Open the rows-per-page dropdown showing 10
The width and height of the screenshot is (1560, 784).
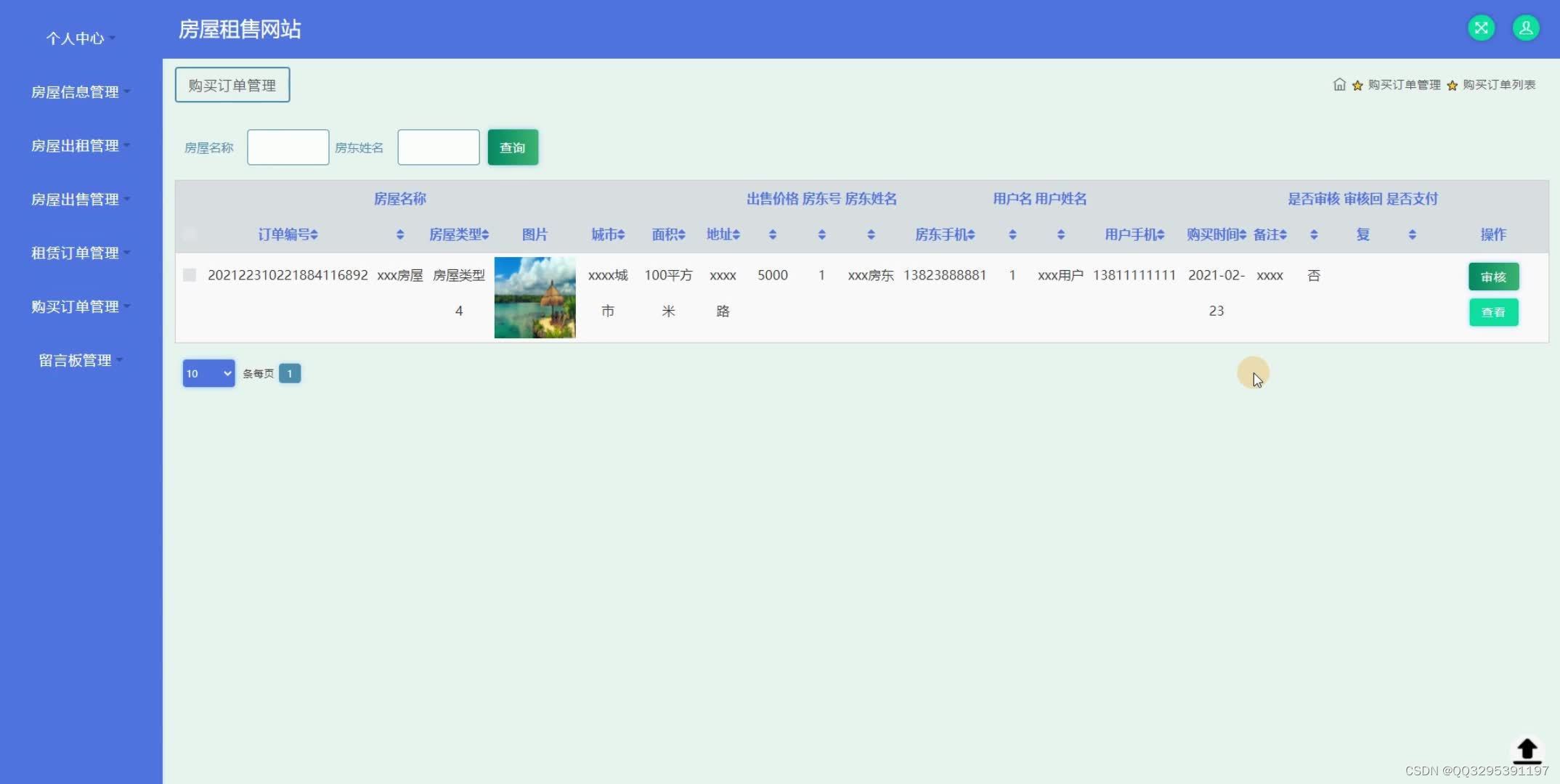tap(208, 373)
